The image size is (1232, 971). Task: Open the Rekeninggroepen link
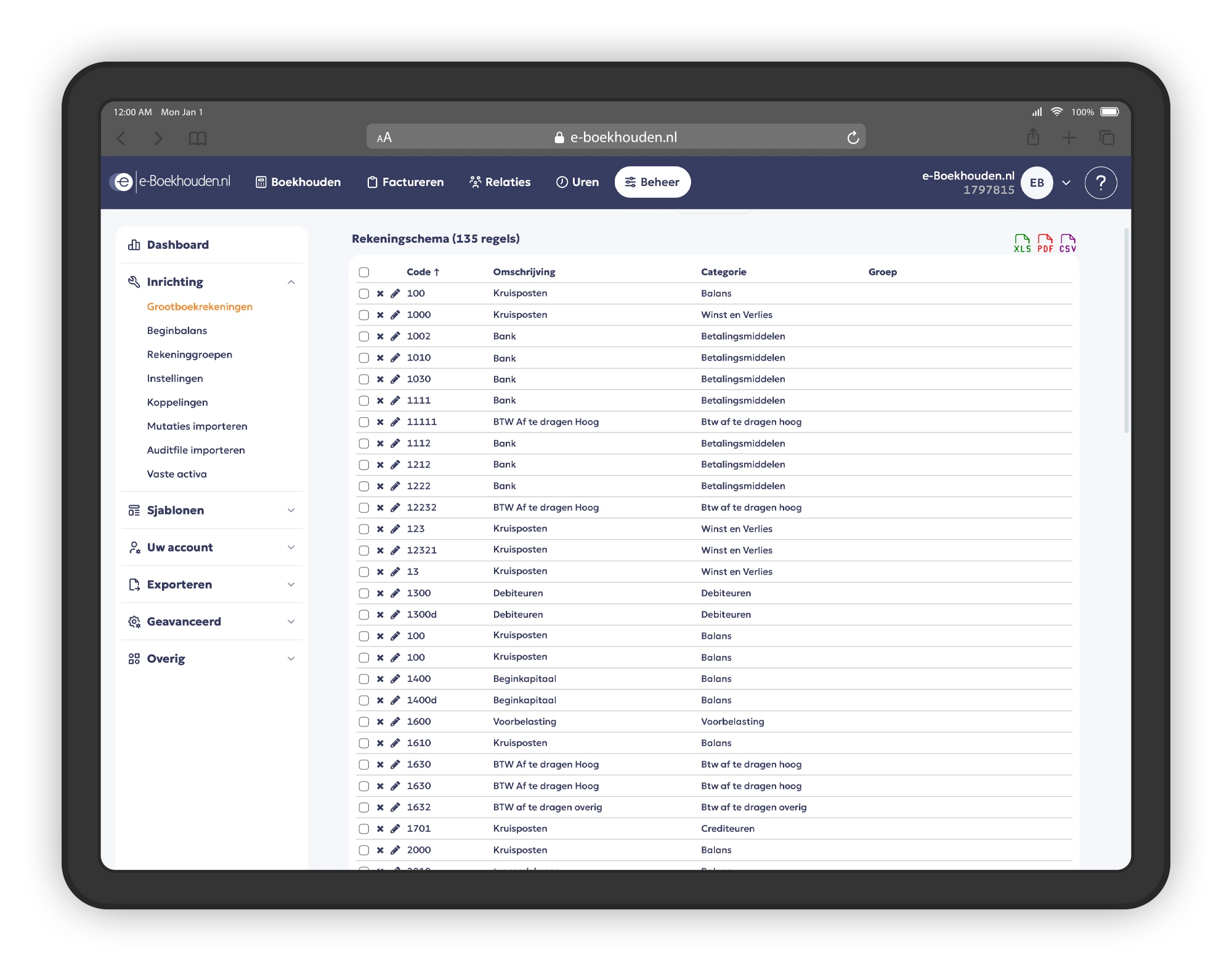click(189, 355)
